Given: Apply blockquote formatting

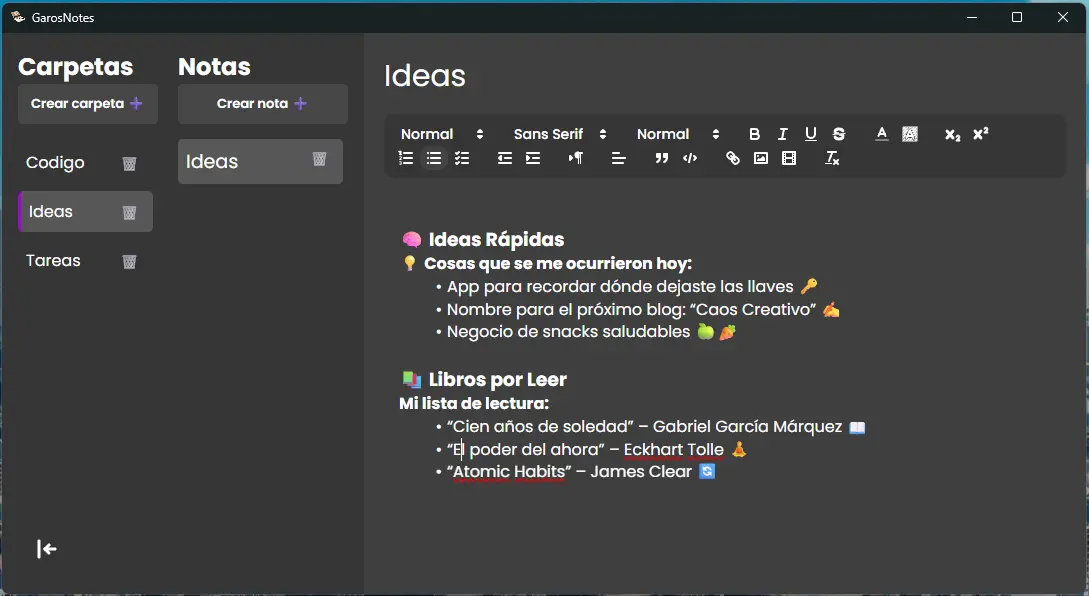Looking at the screenshot, I should coord(661,158).
